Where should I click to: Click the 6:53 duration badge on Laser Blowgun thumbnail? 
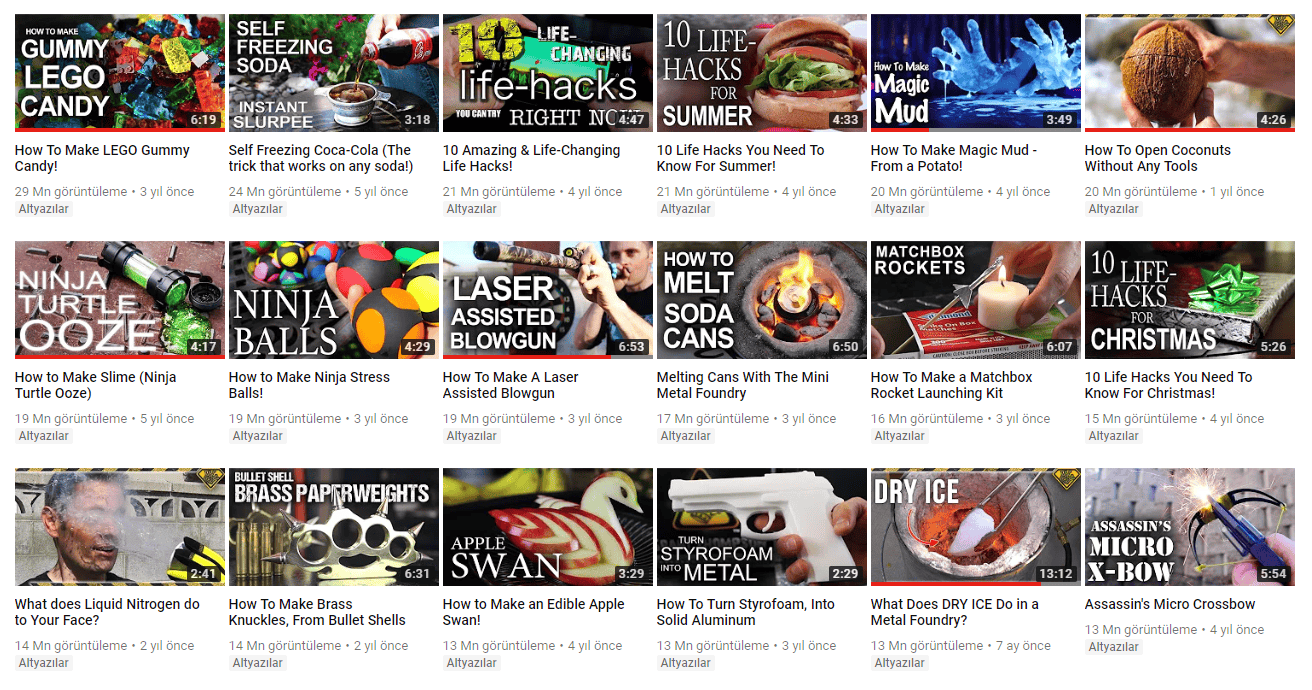[631, 347]
